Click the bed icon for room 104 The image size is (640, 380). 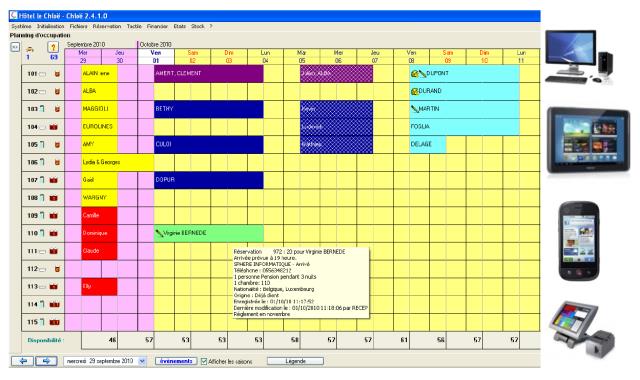click(53, 127)
